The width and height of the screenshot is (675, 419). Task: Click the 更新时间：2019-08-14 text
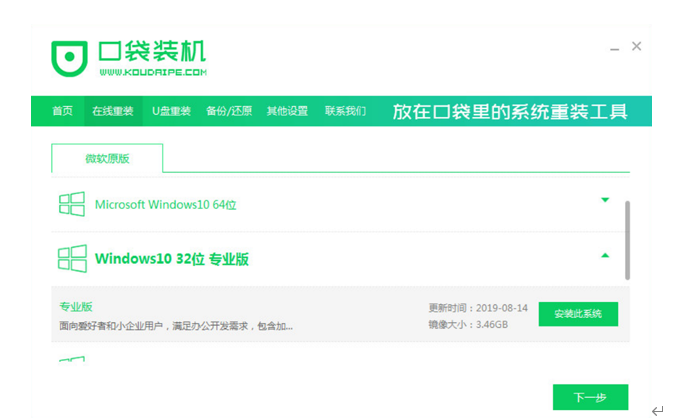coord(478,308)
